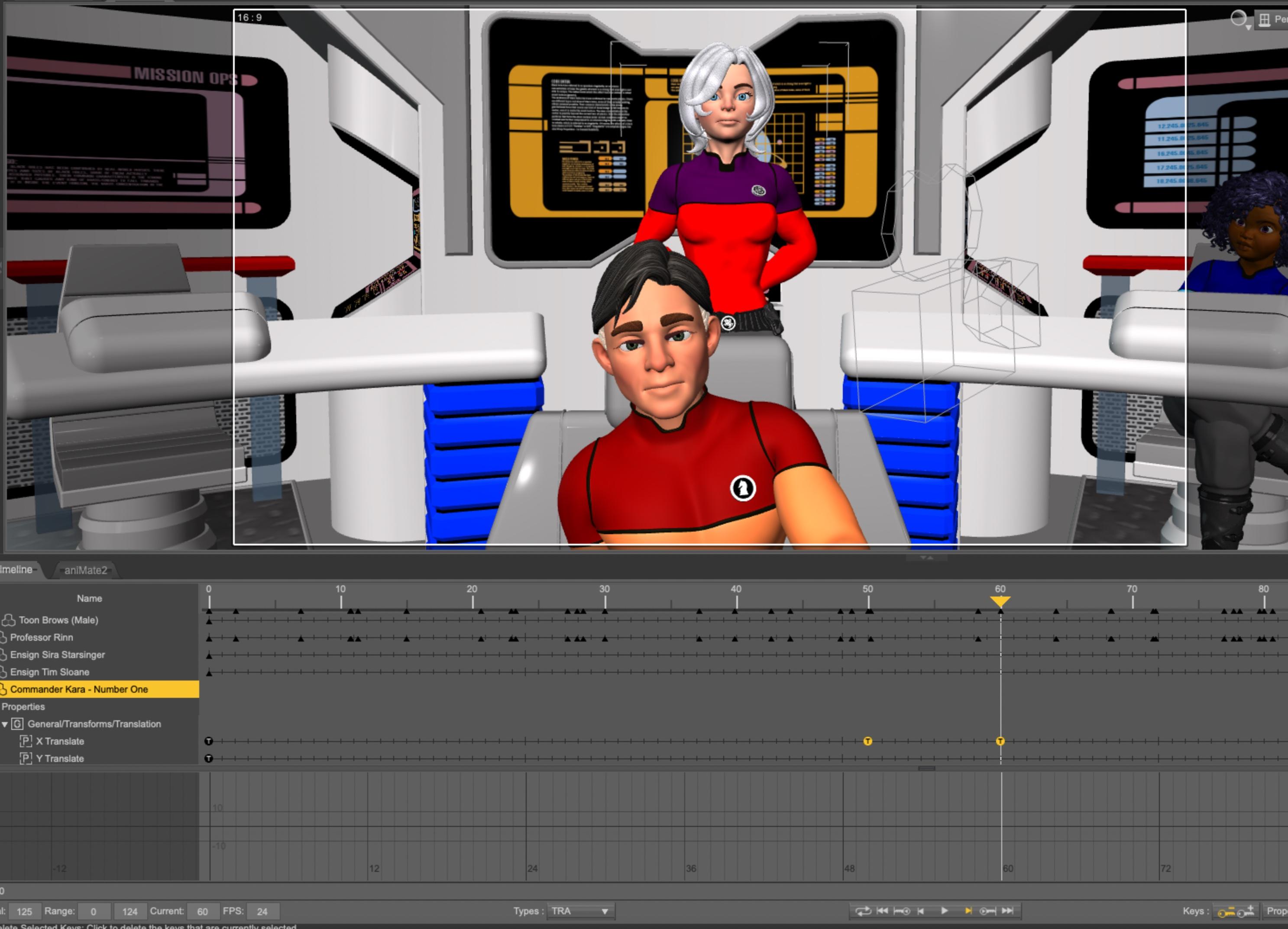
Task: Select Professor Rinn in timeline list
Action: 42,637
